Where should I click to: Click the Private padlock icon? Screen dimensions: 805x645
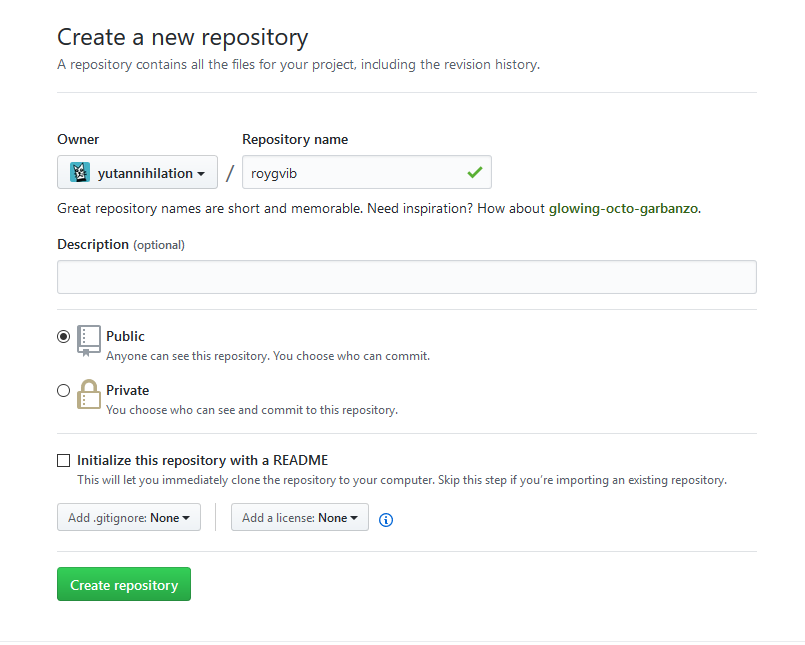coord(89,394)
